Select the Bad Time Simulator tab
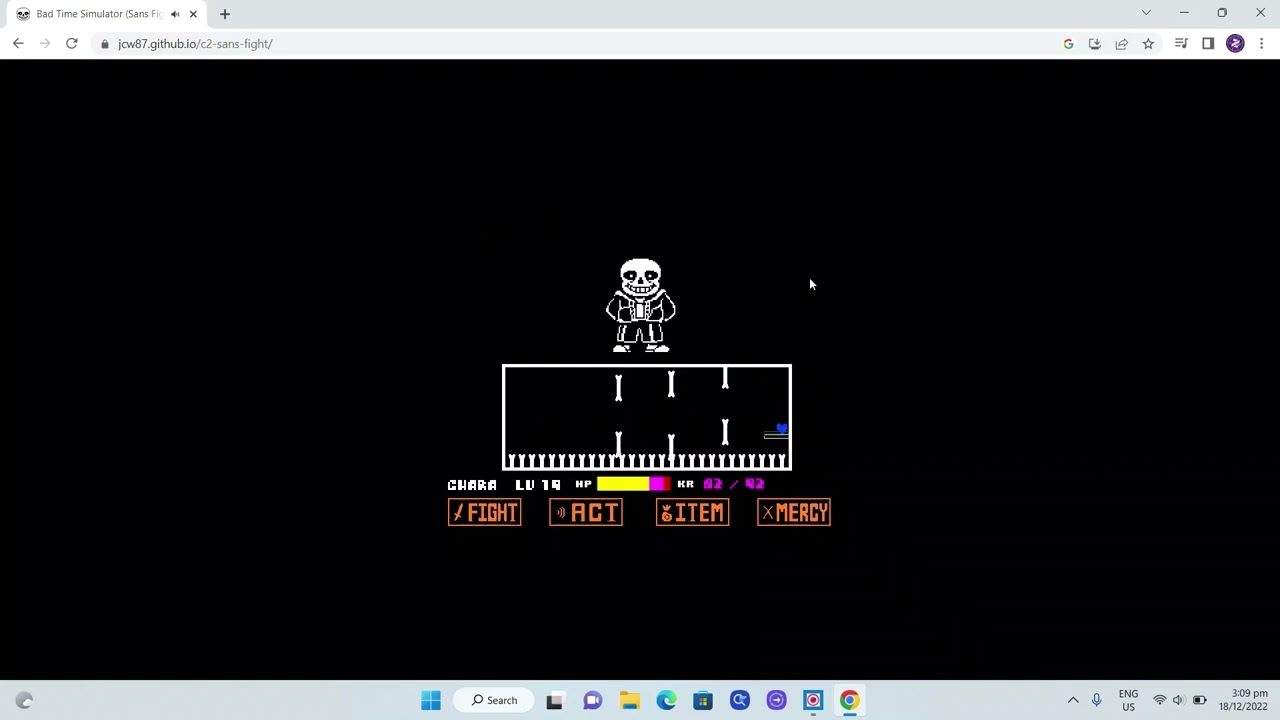Image resolution: width=1280 pixels, height=720 pixels. tap(106, 14)
